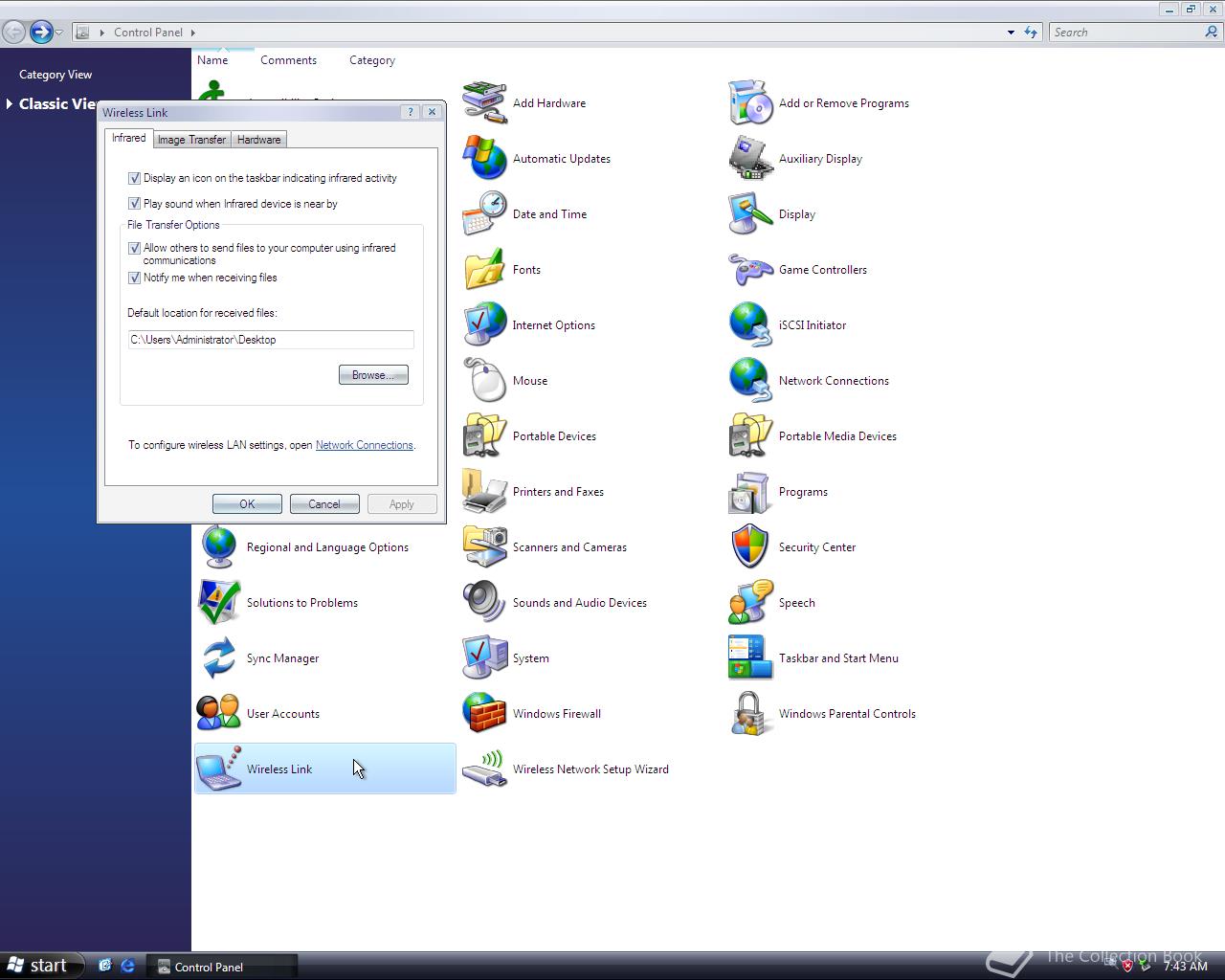Open the start menu
This screenshot has height=980, width=1225.
42,966
